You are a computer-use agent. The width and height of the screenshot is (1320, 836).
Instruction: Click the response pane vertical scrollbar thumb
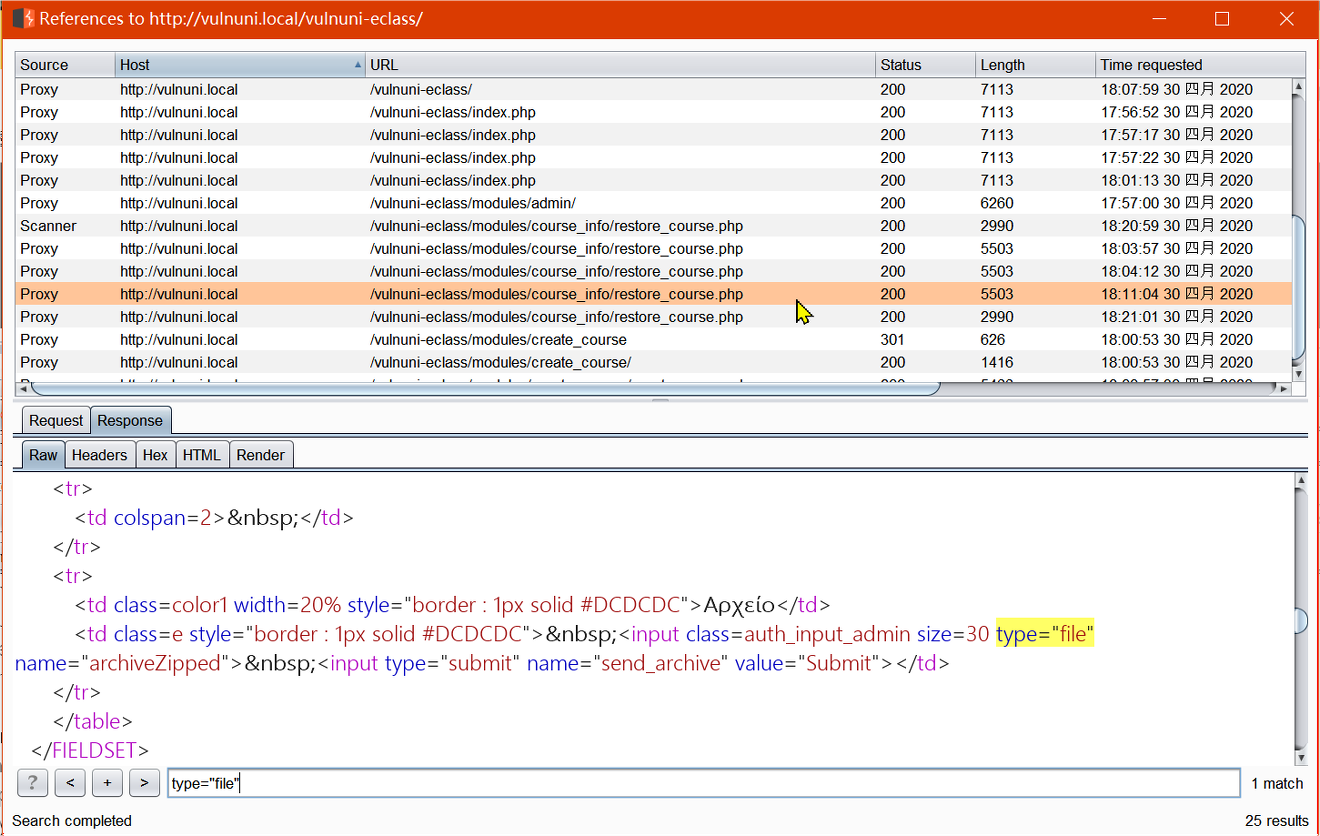pos(1300,621)
